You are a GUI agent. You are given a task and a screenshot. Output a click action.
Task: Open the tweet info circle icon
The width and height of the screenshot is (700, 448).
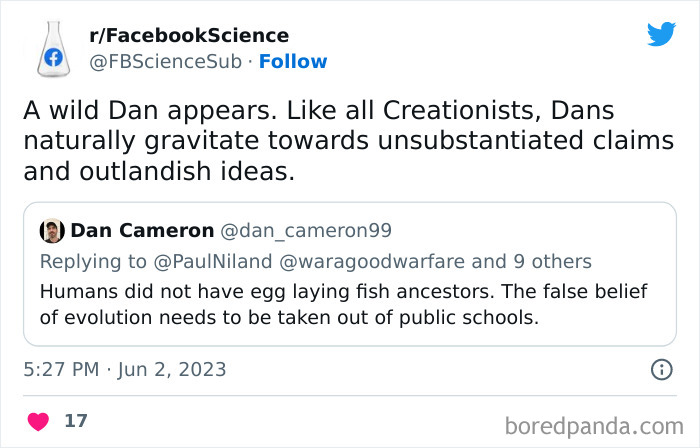coord(661,370)
